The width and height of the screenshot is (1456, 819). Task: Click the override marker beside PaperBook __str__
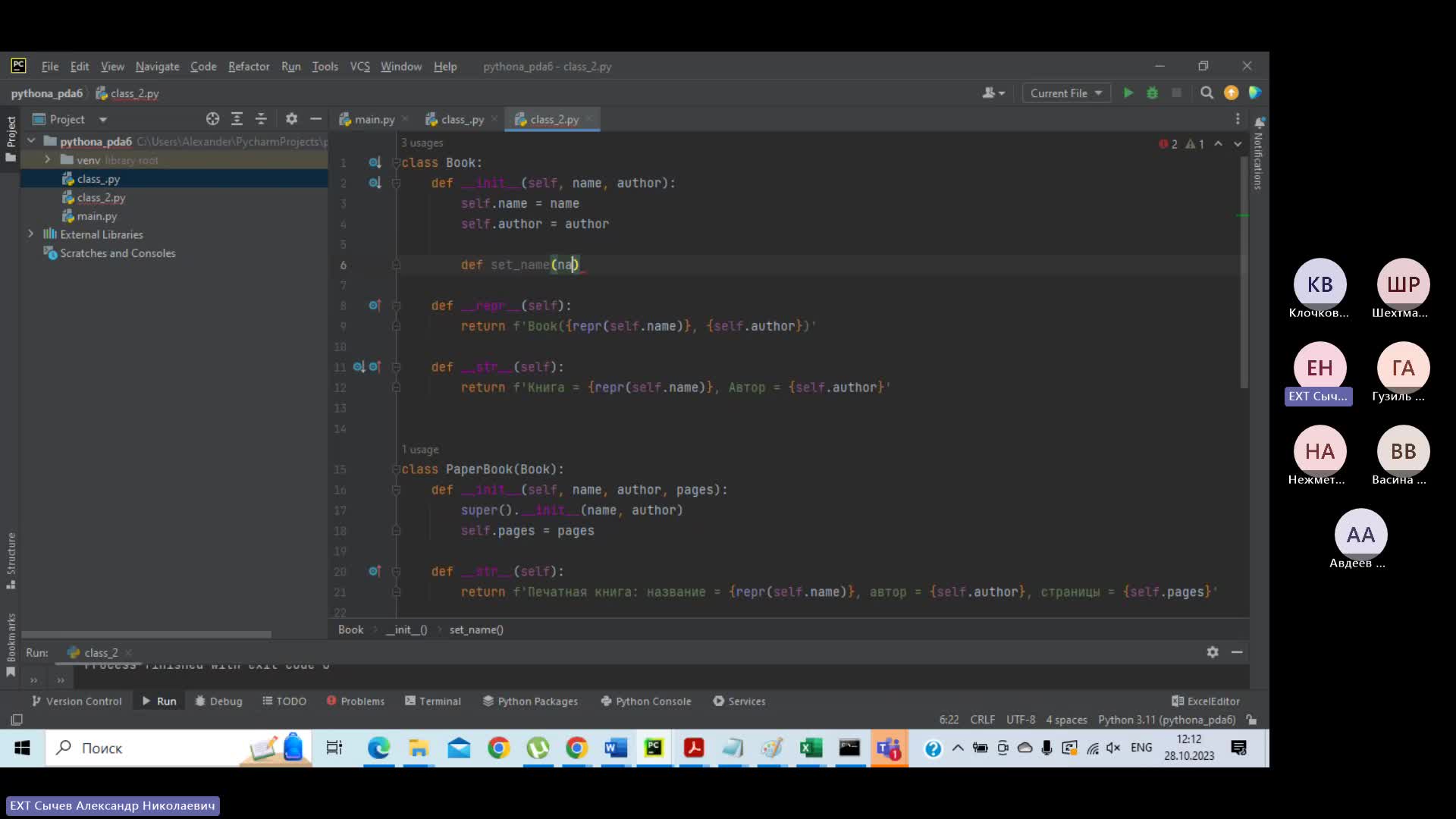[375, 572]
